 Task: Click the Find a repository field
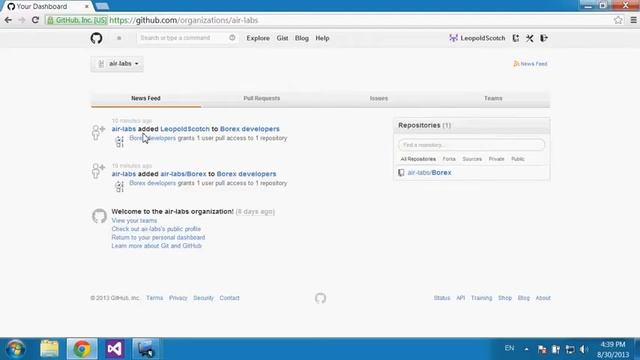coord(471,145)
